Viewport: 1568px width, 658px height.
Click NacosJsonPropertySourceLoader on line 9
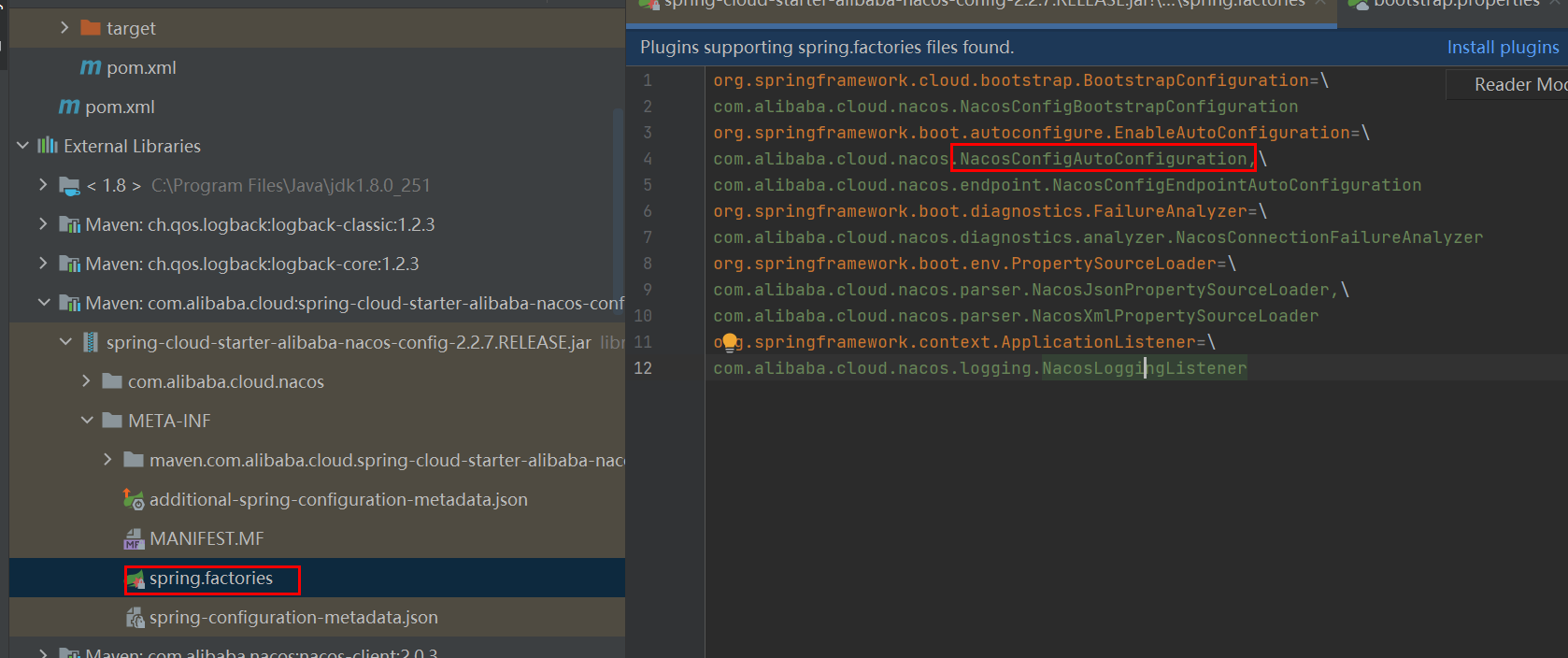(x=1180, y=290)
